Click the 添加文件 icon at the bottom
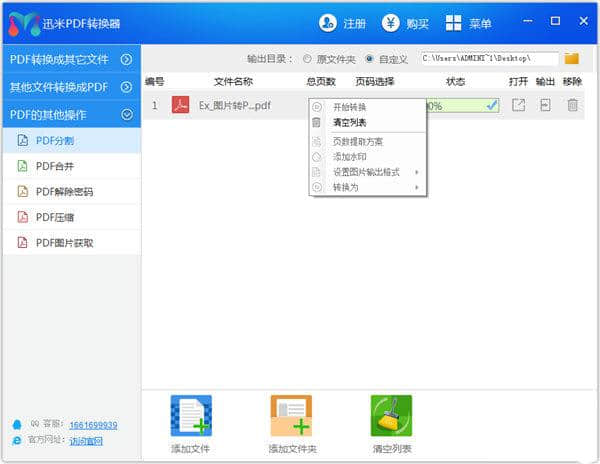Screen dimensions: 600x464 191,416
